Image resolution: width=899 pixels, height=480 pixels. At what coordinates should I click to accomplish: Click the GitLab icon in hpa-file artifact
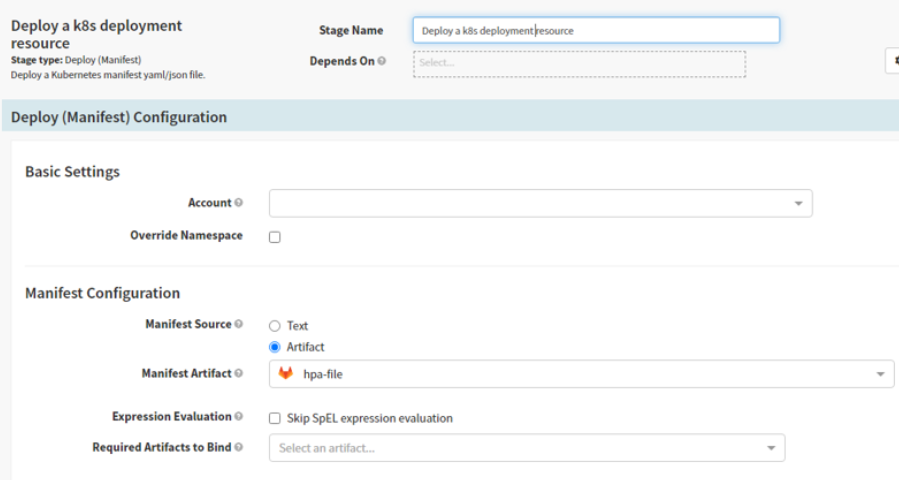286,374
